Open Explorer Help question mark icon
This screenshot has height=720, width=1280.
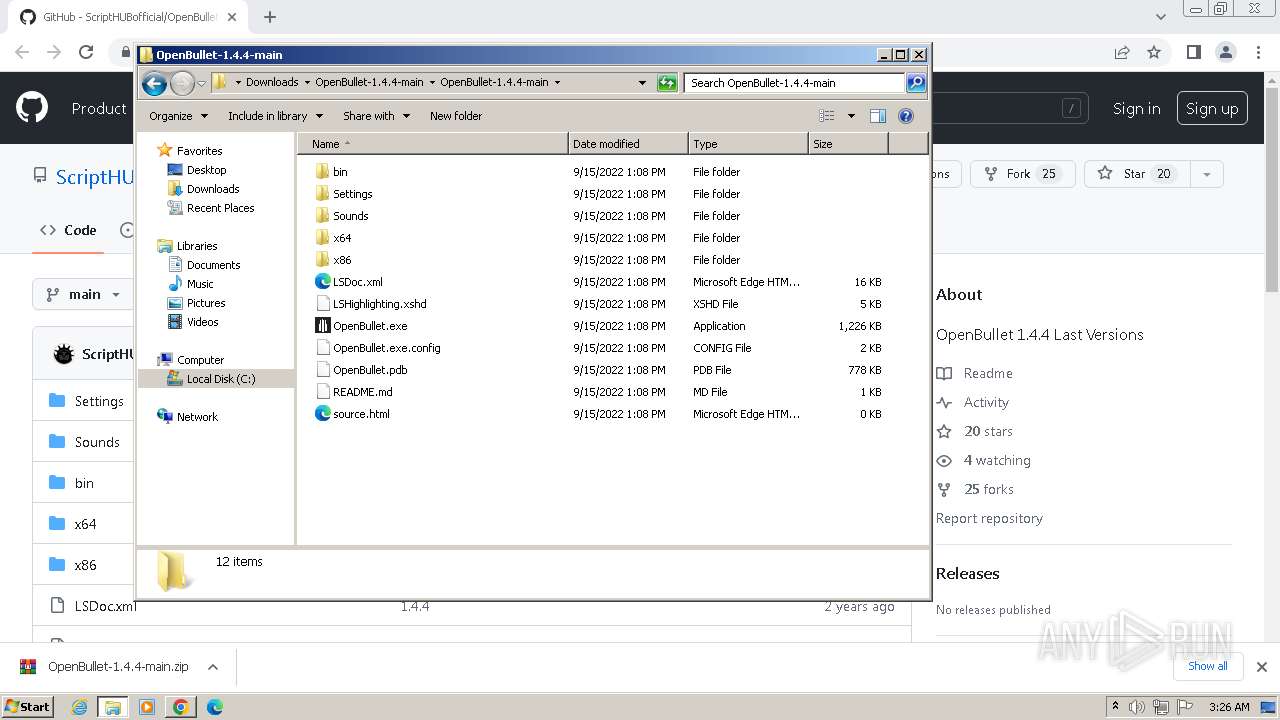pos(906,116)
